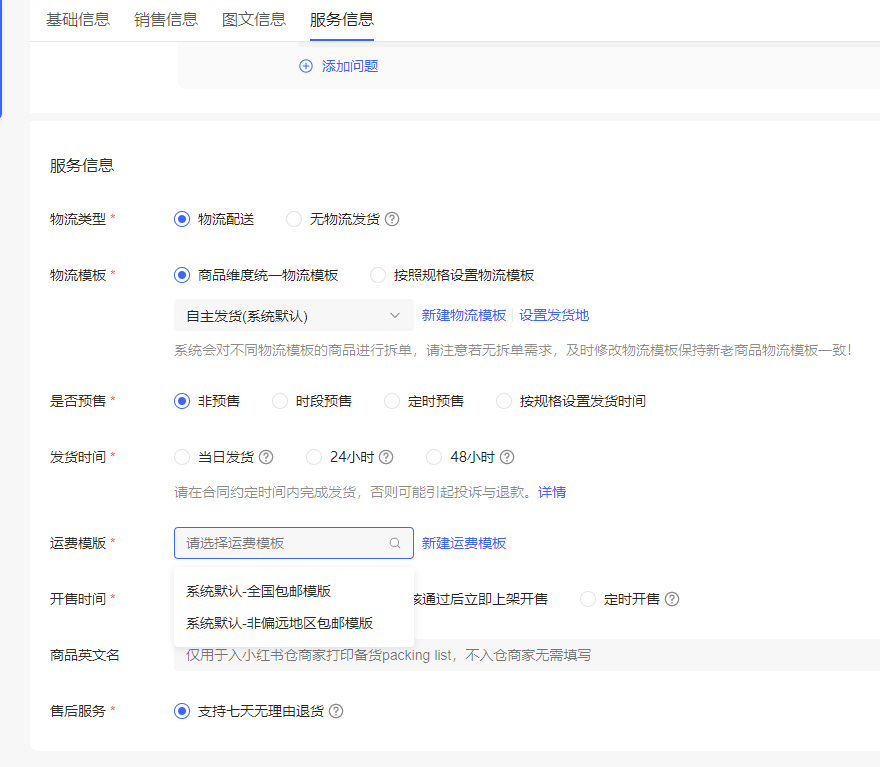Click the help icon beside 24小时
Screen dimensions: 880x767
[x=386, y=457]
